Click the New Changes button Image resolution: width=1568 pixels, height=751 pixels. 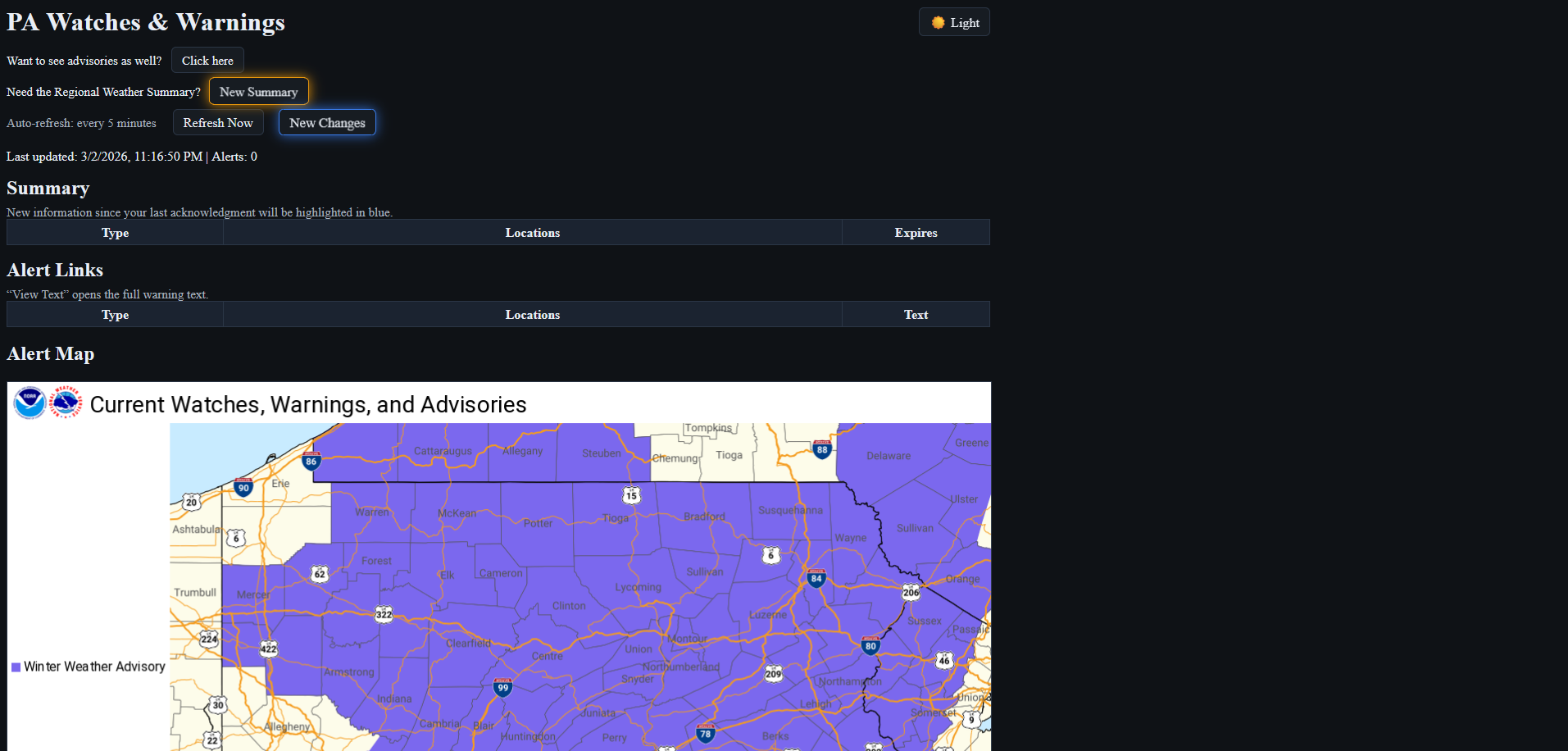tap(326, 122)
